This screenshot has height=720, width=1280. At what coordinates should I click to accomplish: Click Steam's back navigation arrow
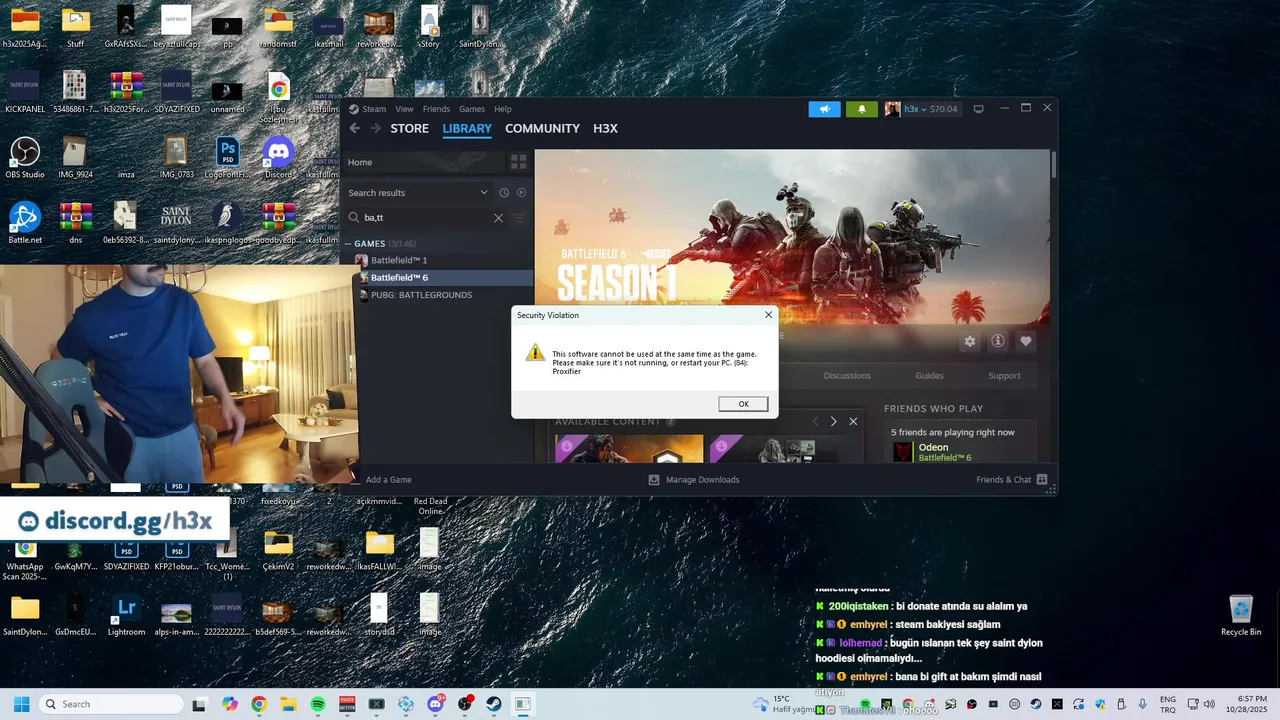pos(354,129)
